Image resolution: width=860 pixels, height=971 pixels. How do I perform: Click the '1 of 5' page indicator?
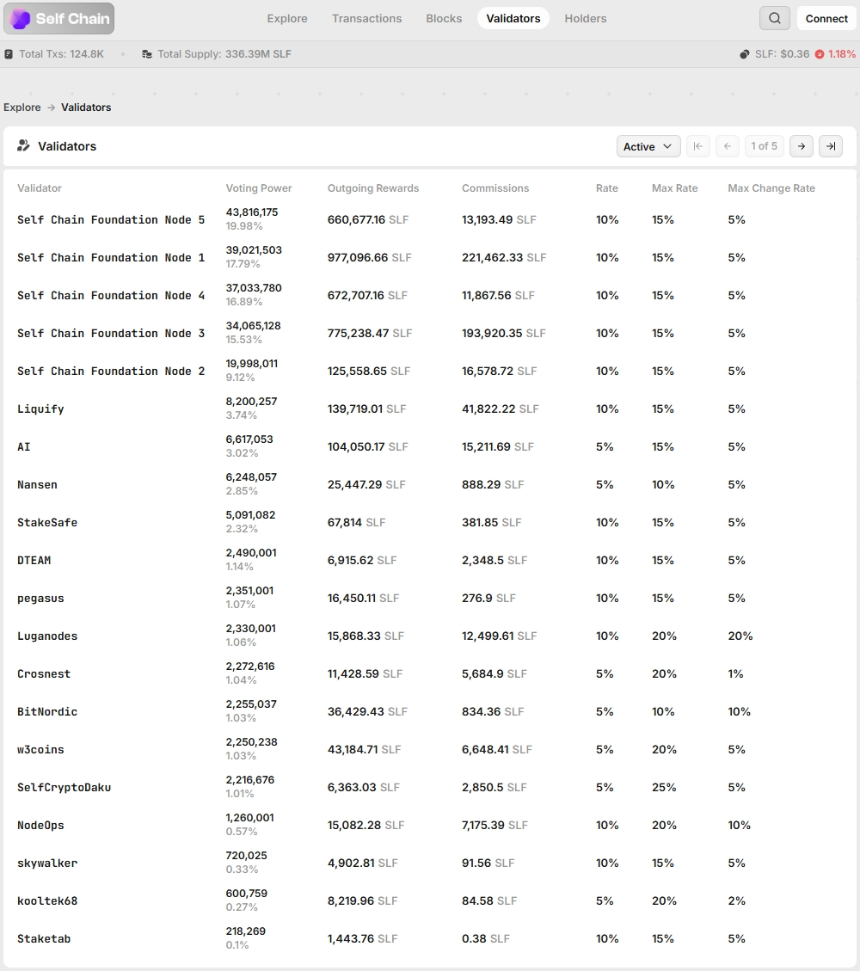764,146
